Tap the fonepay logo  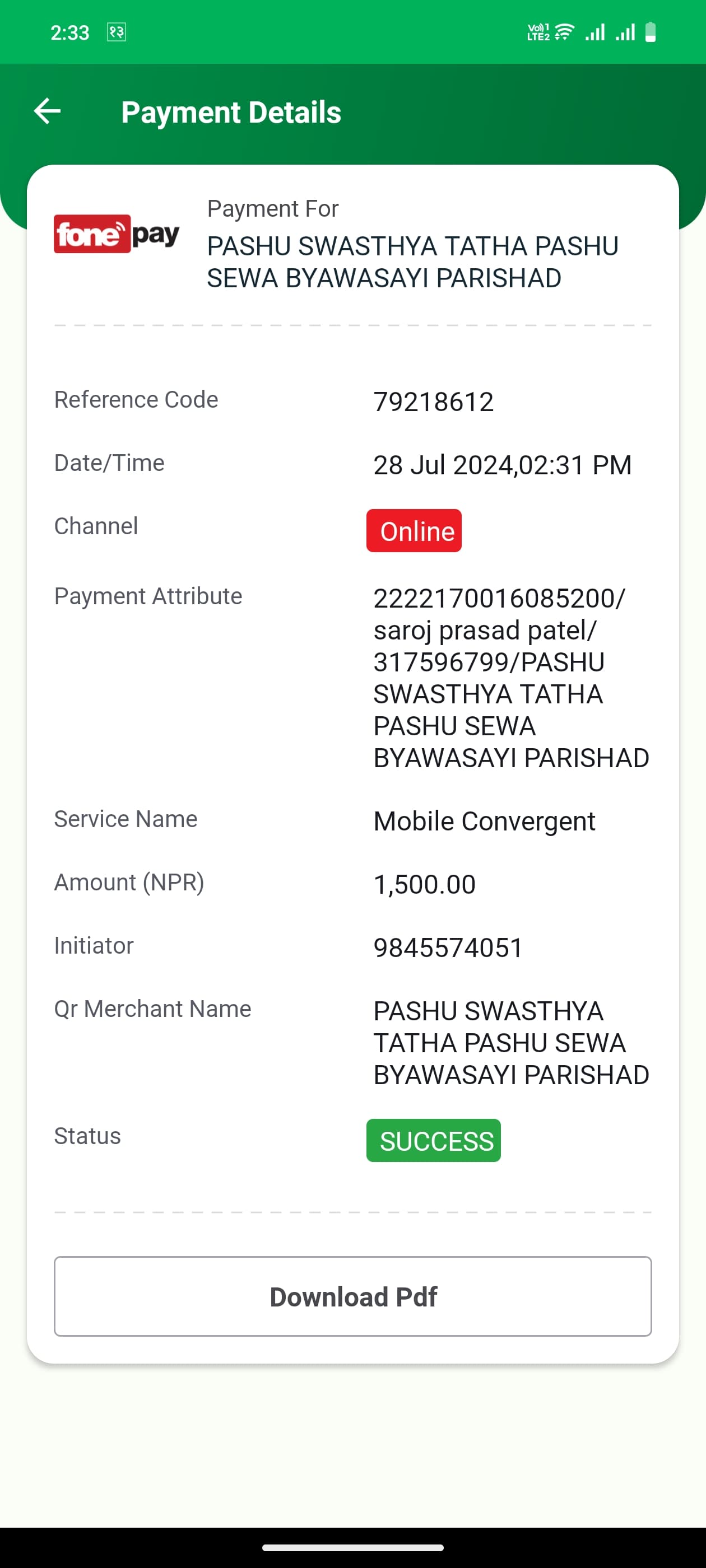[117, 234]
